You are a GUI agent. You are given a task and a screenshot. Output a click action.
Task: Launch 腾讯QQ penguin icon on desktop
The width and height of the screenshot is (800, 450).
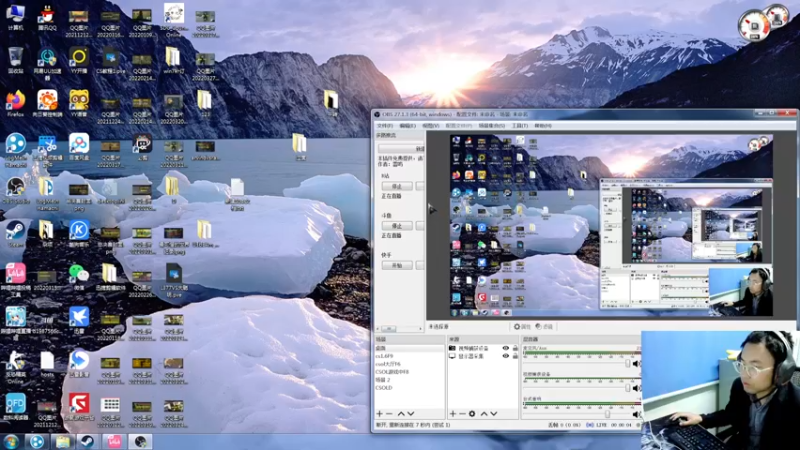tap(47, 17)
